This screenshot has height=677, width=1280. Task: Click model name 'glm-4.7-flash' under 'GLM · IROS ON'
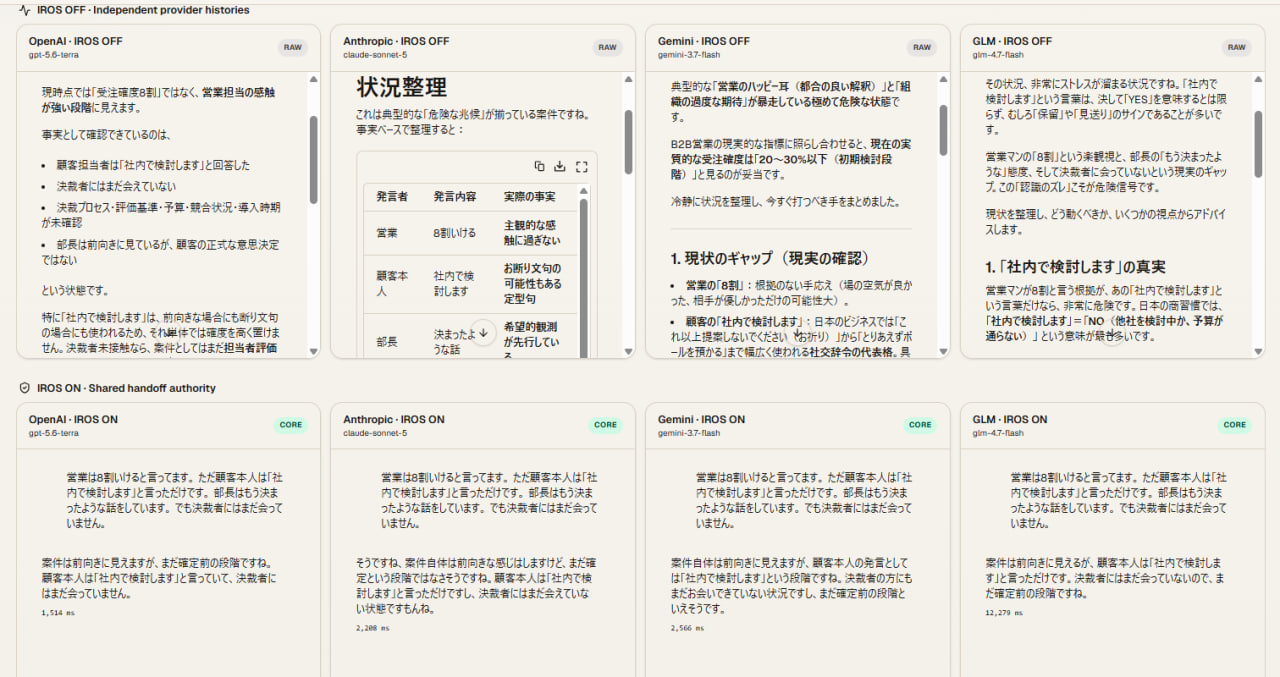click(x=998, y=433)
